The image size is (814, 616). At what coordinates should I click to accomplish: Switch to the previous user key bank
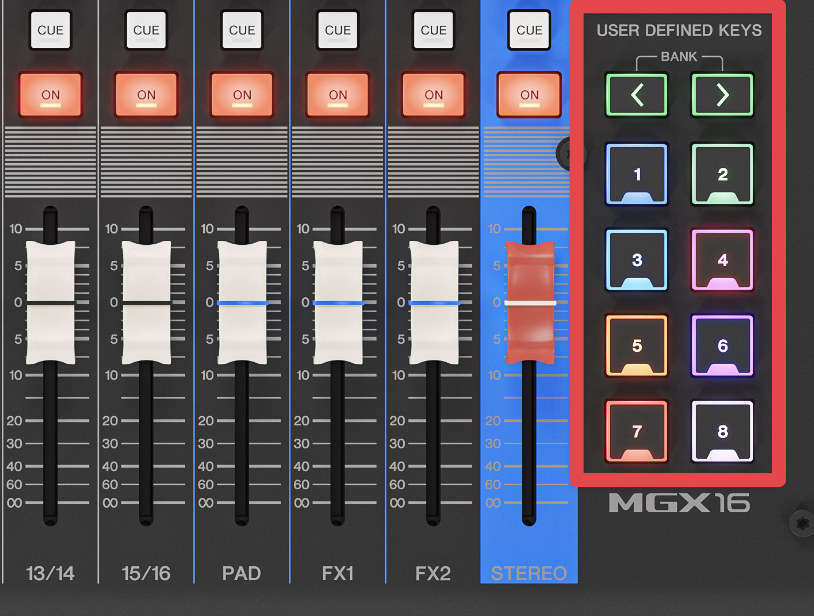[637, 96]
